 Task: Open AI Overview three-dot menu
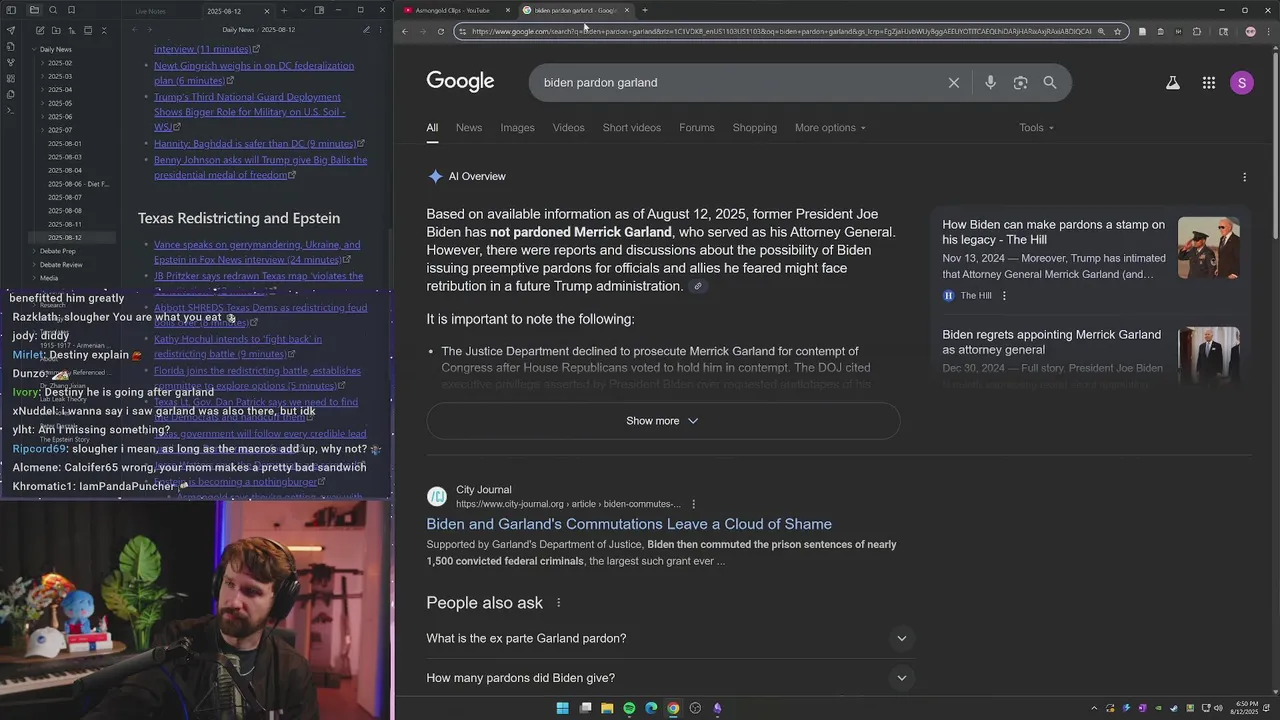pos(1245,177)
